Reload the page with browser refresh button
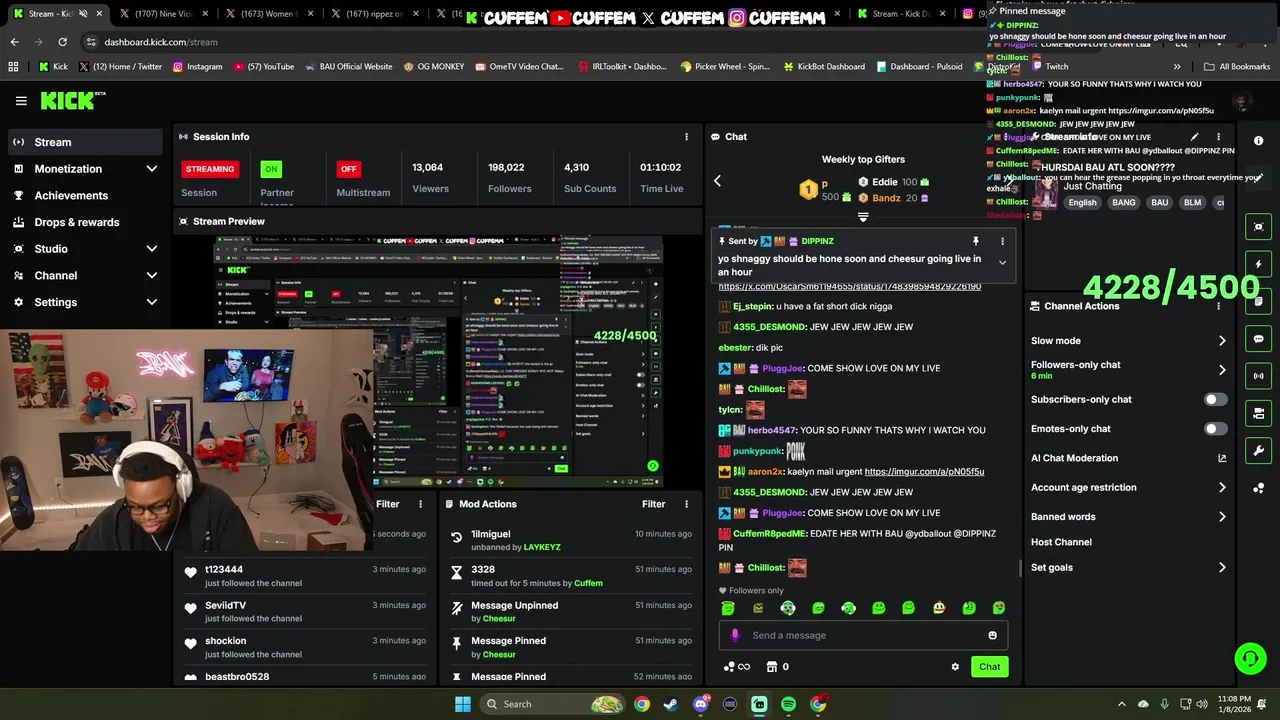 [62, 42]
